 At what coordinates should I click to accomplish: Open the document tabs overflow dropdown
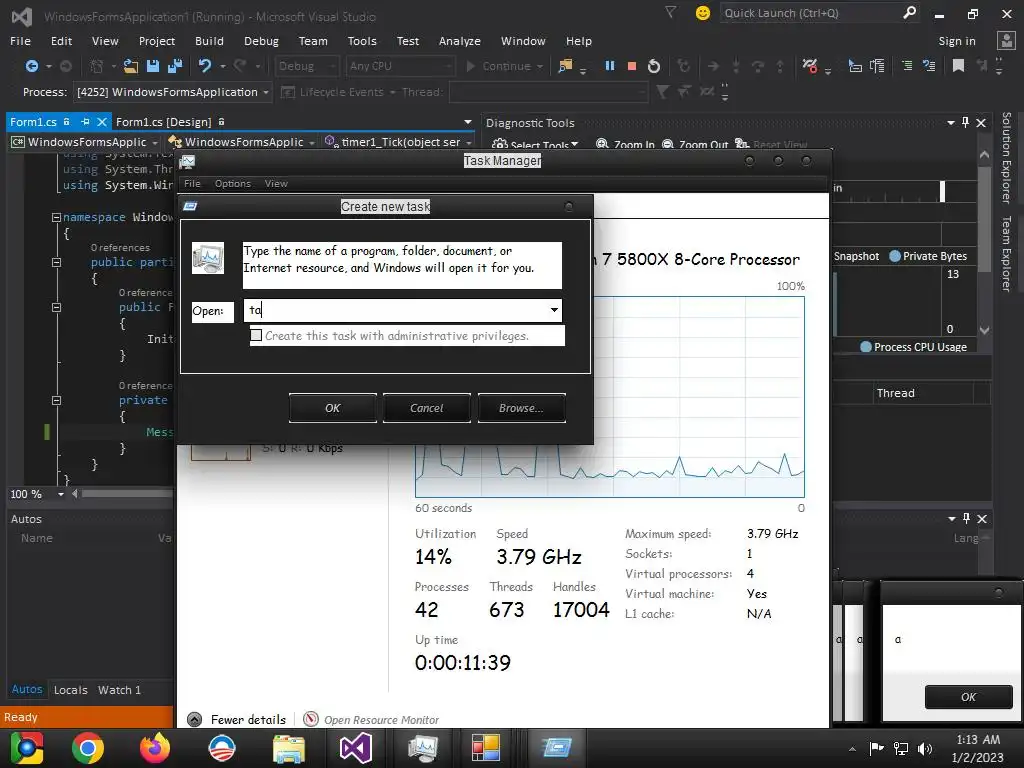468,121
